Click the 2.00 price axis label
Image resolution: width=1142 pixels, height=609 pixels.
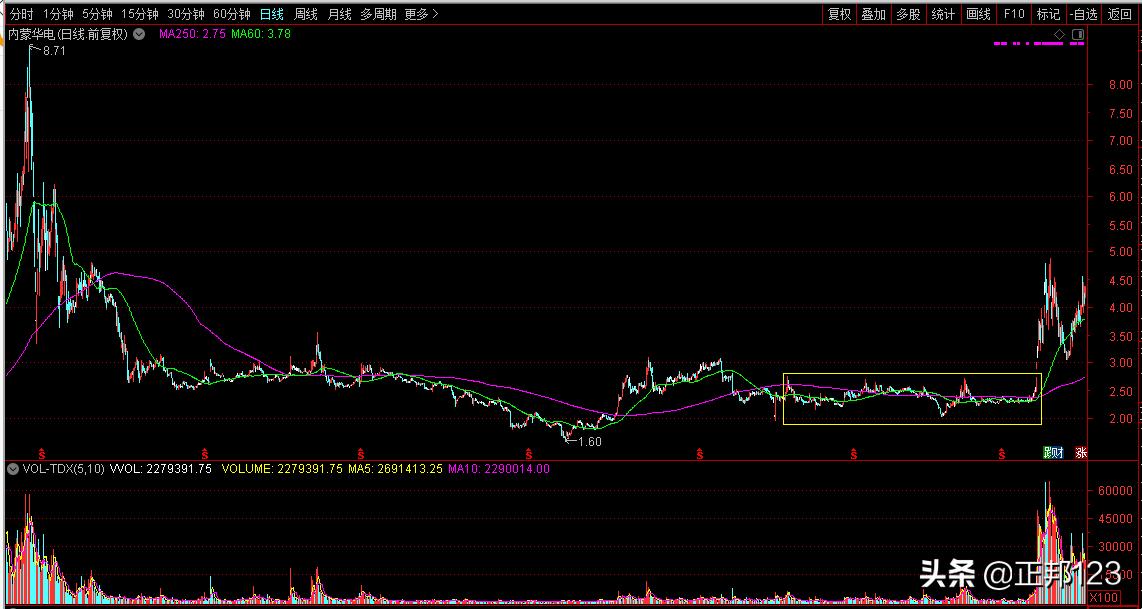point(1122,419)
